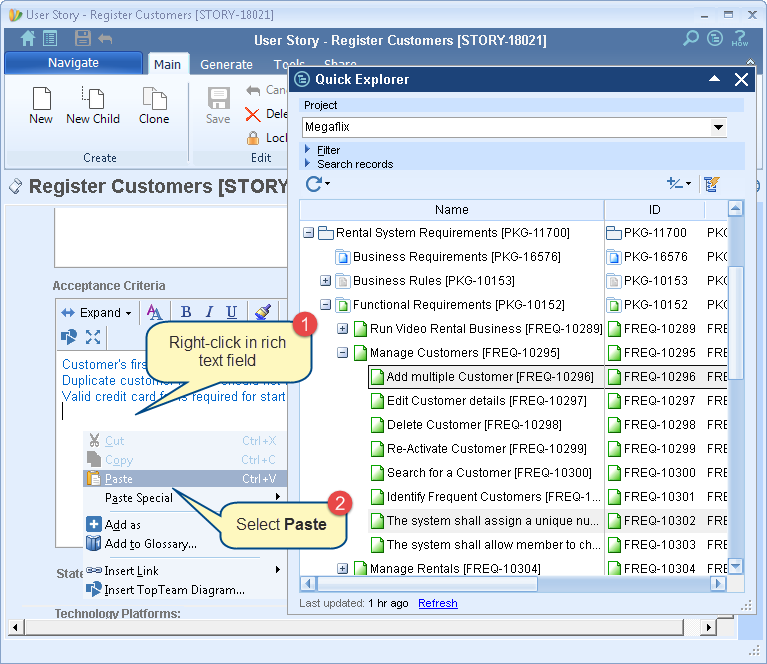Switch to the Generate ribbon tab
The height and width of the screenshot is (664, 767).
(226, 64)
